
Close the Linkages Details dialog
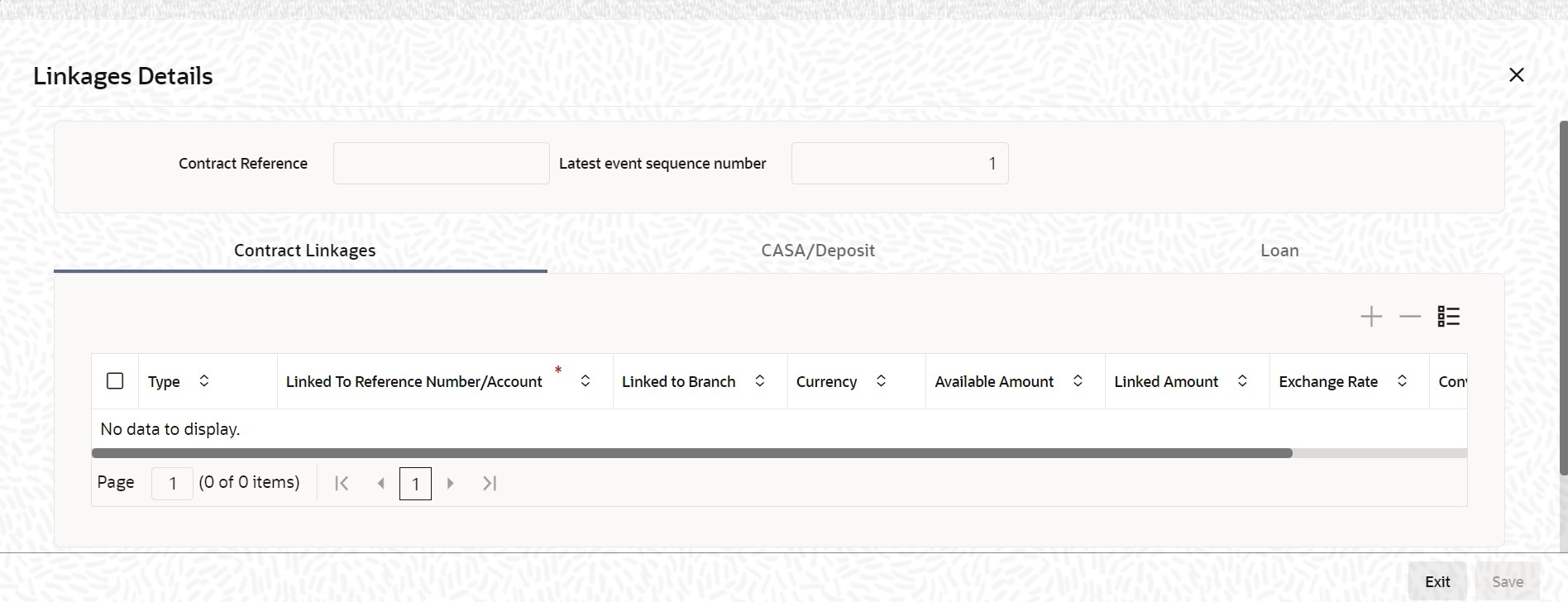(x=1516, y=75)
